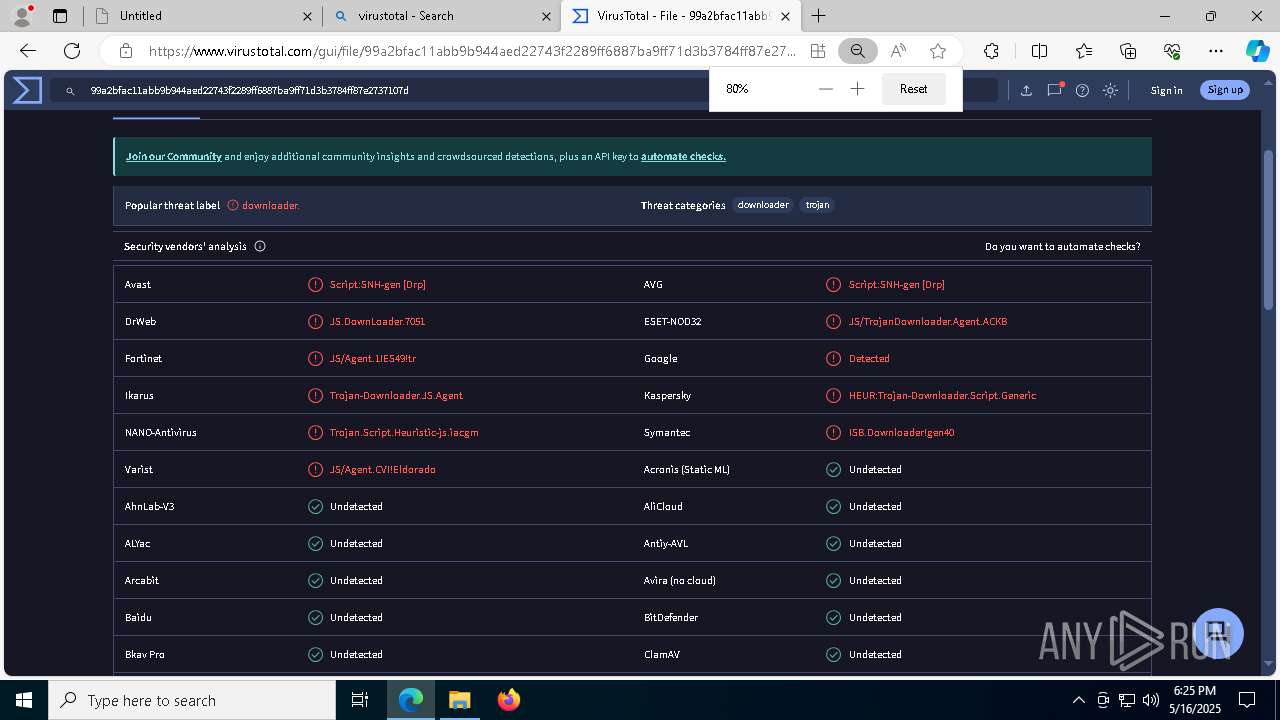
Task: Click Do you want to automate checks?
Action: coord(1062,246)
